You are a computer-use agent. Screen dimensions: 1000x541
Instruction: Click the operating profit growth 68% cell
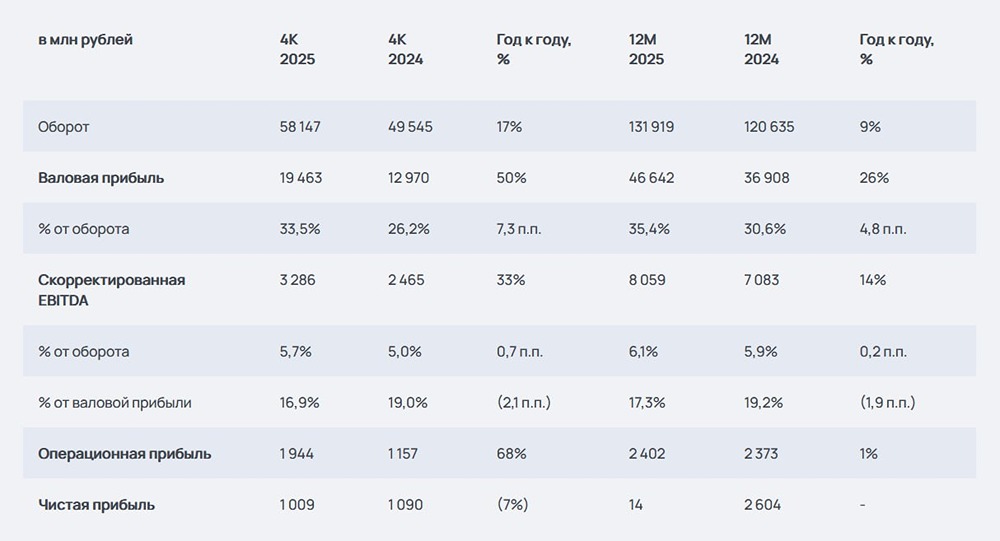[511, 454]
